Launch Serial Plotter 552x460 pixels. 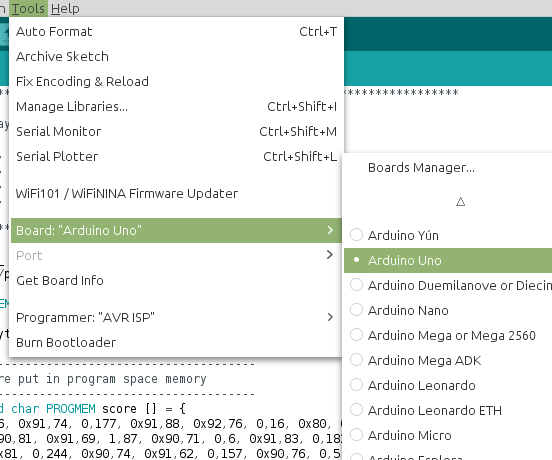point(176,157)
